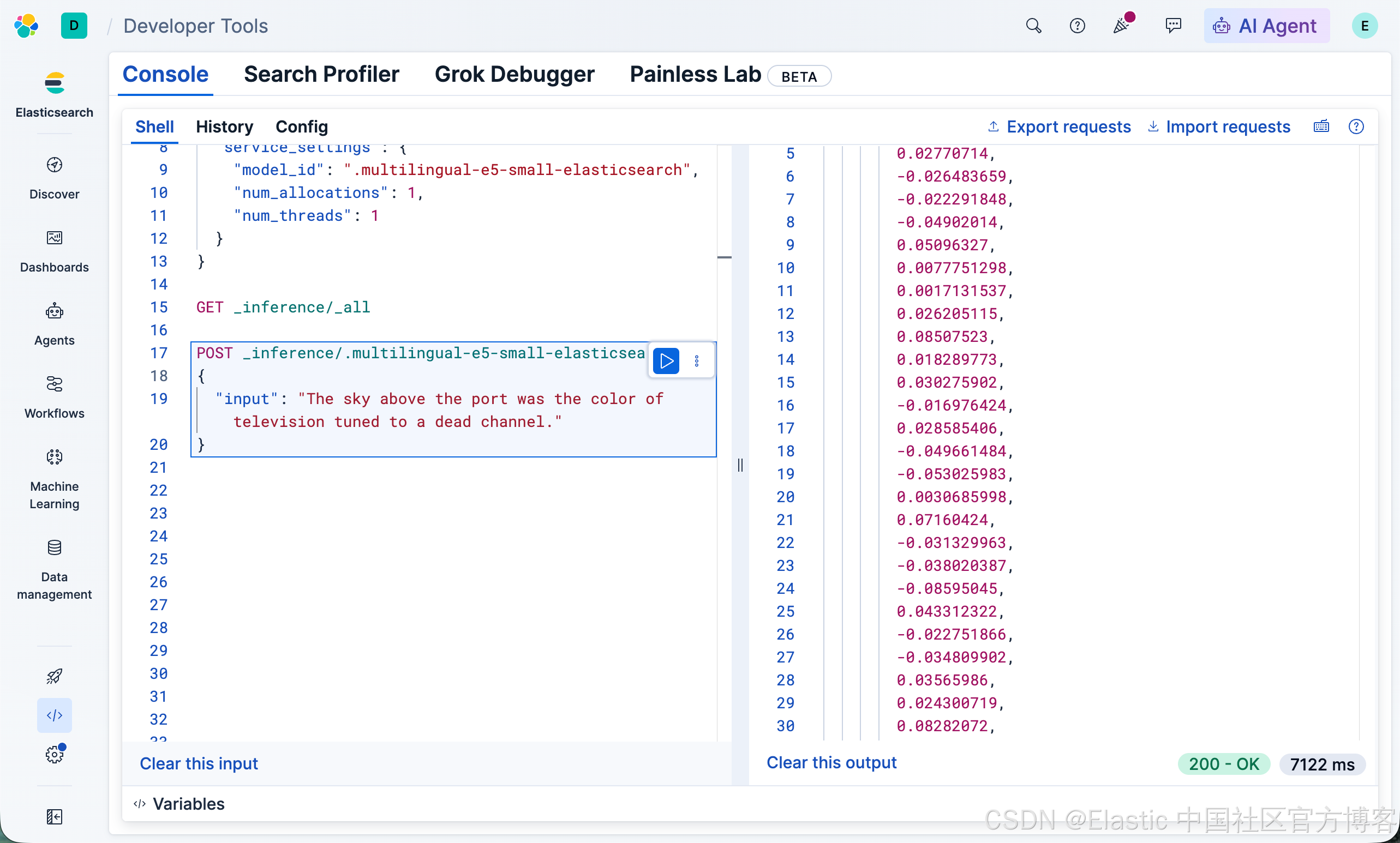The image size is (1400, 843).
Task: Open Workflows from the sidebar
Action: tap(54, 398)
